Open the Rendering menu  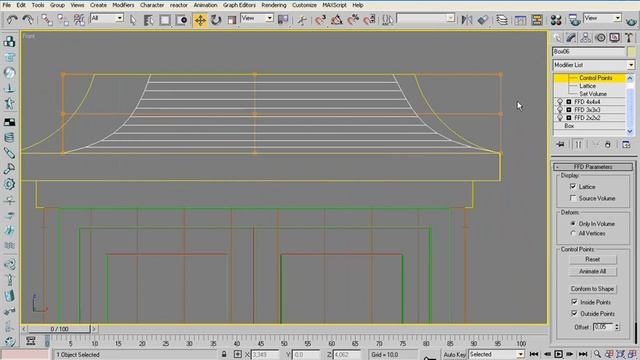pos(273,5)
